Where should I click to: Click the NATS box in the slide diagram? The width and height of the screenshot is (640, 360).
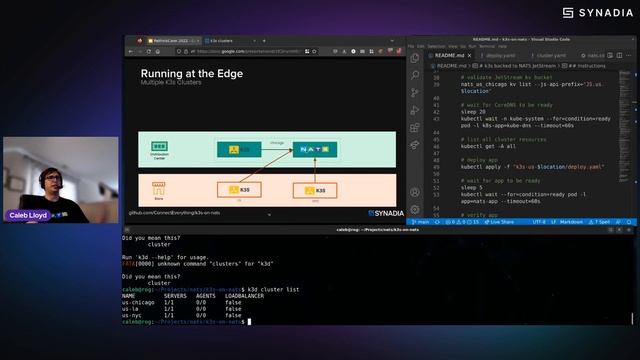coord(315,149)
